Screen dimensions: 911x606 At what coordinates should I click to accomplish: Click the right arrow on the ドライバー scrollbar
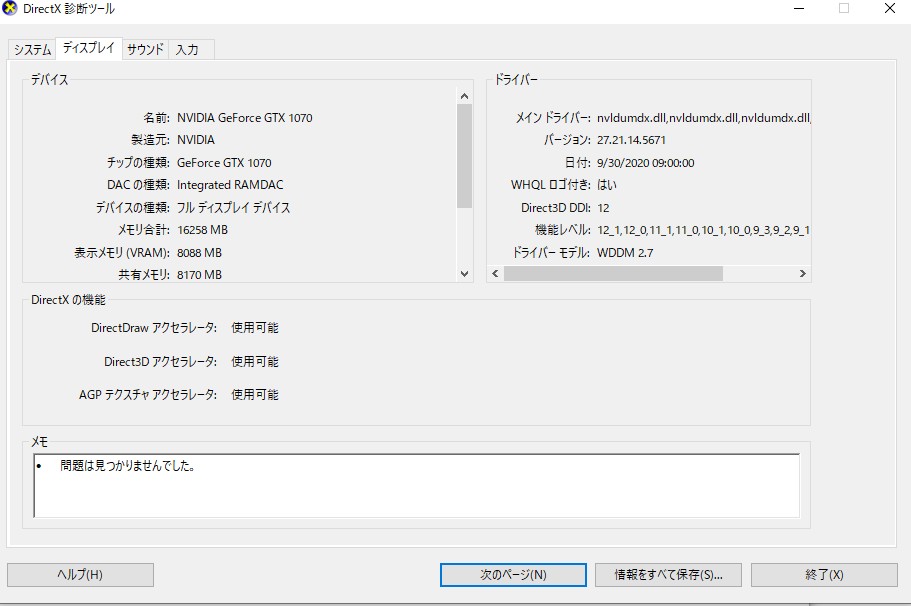pos(801,272)
